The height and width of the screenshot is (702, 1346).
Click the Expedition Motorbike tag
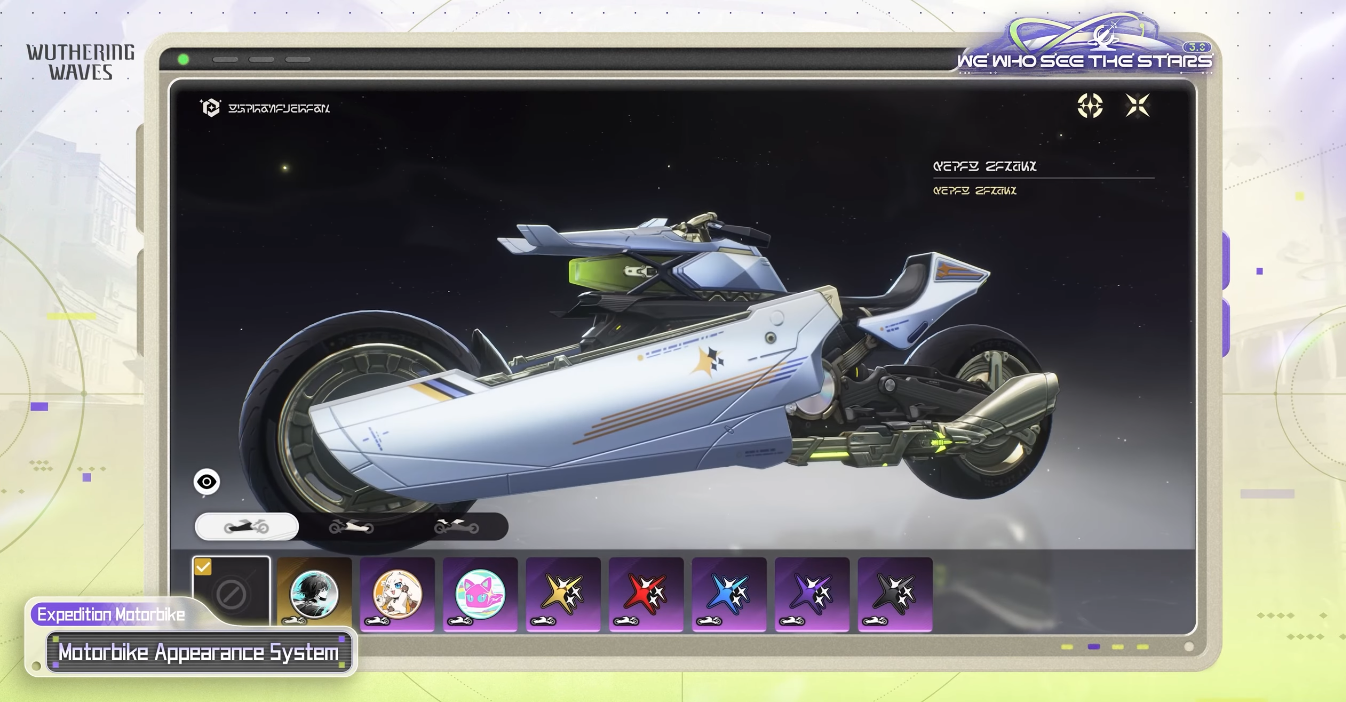(x=111, y=614)
